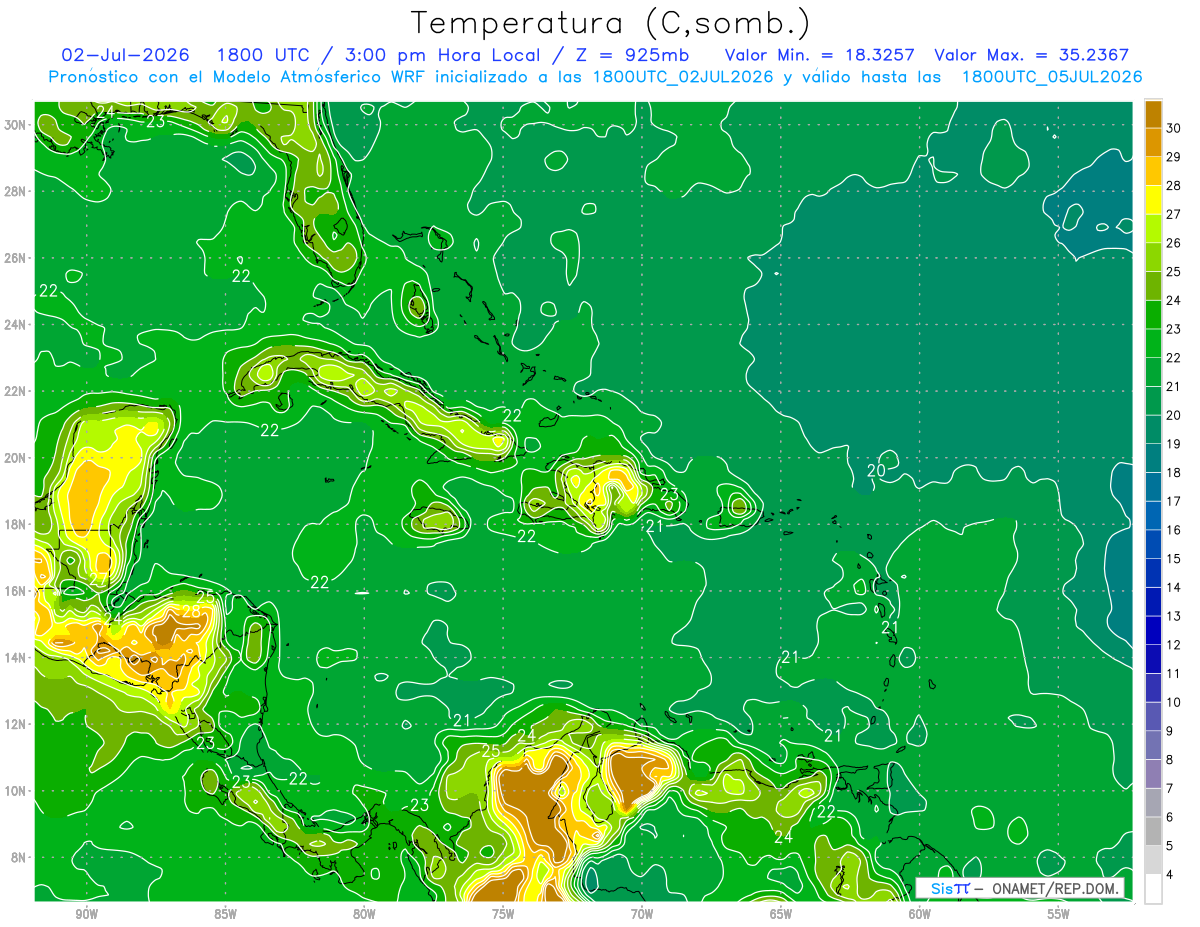Click the "28" contour label over Honduras
Viewport: 1200px width, 927px height.
tap(190, 612)
